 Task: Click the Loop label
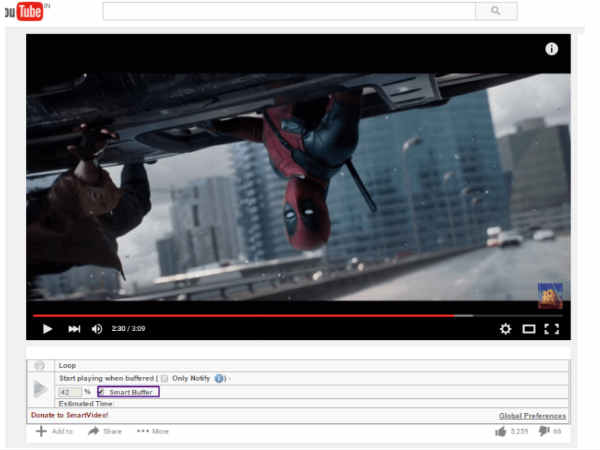pyautogui.click(x=67, y=365)
